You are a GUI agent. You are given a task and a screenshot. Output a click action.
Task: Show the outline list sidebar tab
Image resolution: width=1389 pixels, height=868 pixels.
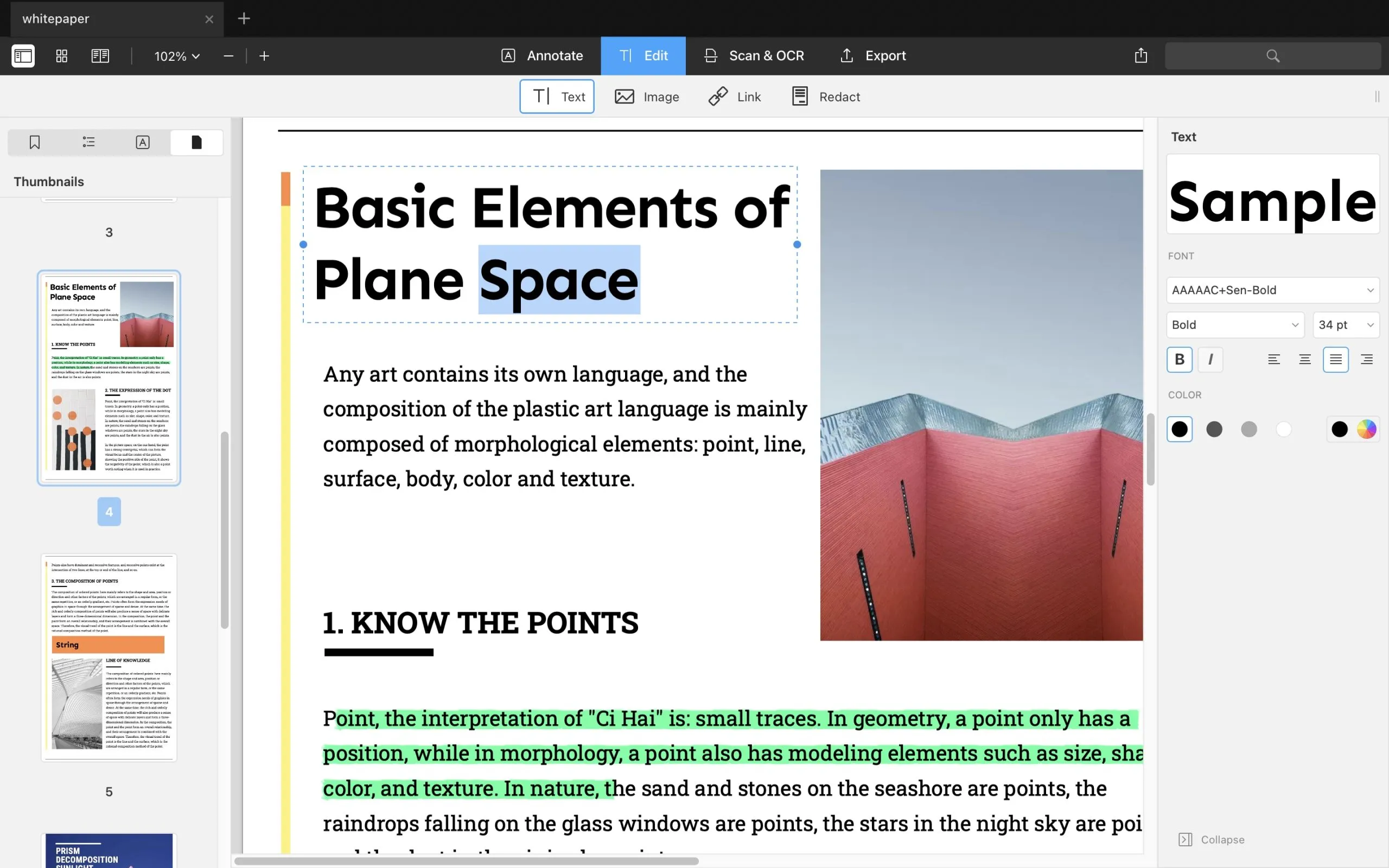tap(88, 142)
